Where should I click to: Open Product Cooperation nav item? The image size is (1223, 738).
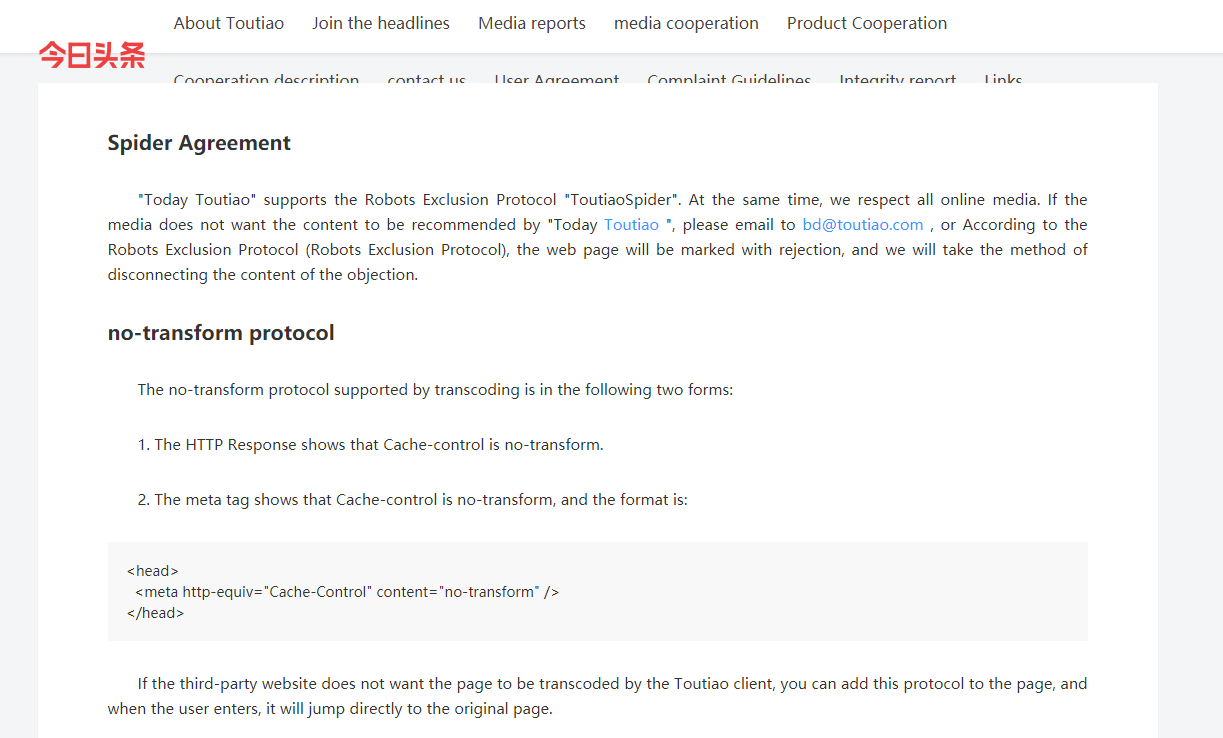(867, 23)
